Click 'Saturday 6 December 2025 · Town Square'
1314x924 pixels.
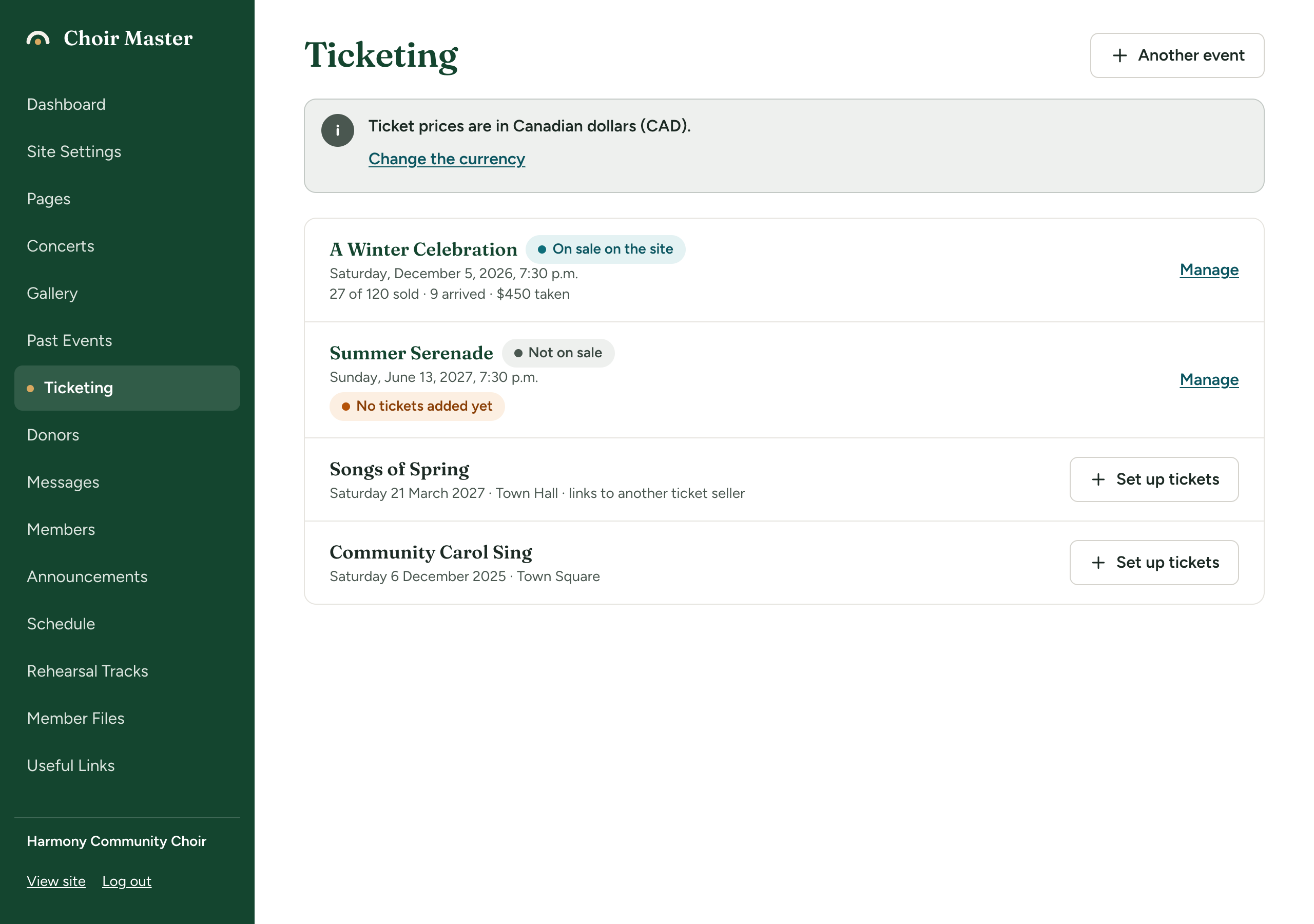464,576
